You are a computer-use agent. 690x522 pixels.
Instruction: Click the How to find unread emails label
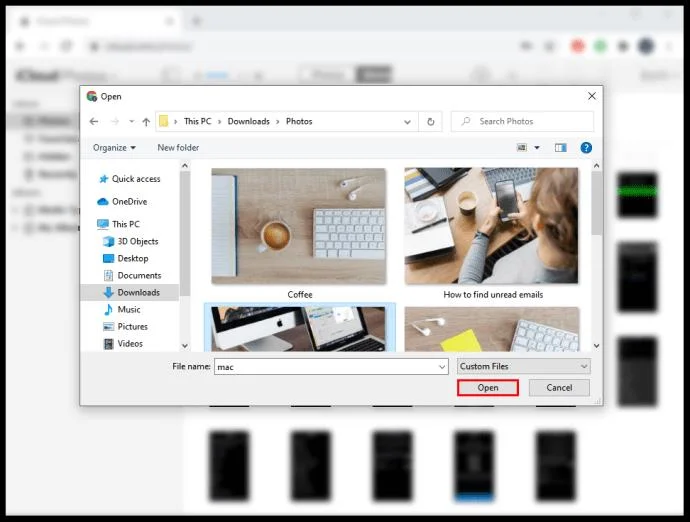(x=493, y=294)
